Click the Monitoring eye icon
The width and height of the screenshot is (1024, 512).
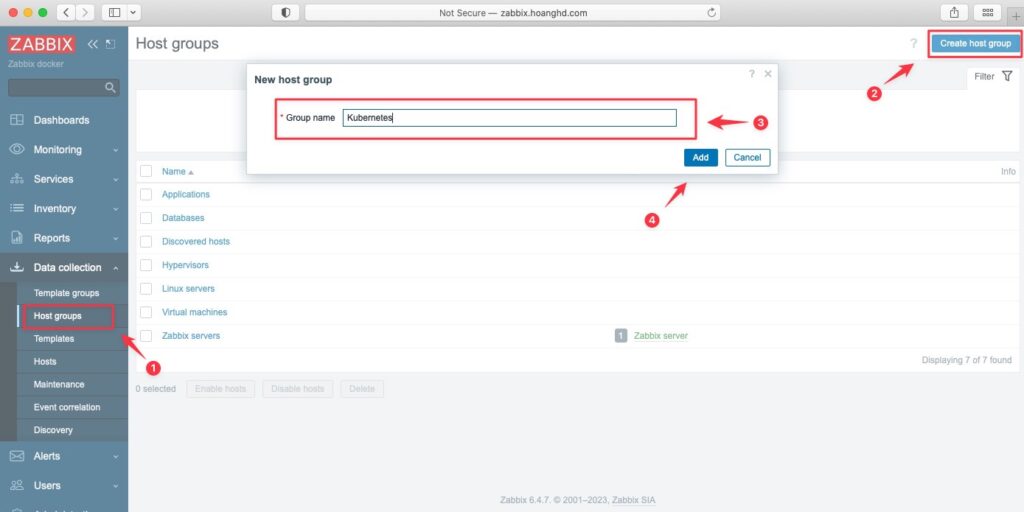click(x=17, y=150)
